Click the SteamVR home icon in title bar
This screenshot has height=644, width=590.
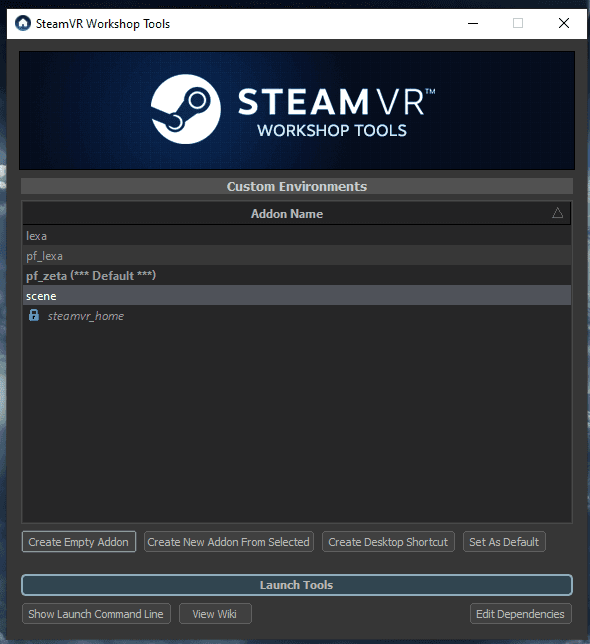coord(23,23)
